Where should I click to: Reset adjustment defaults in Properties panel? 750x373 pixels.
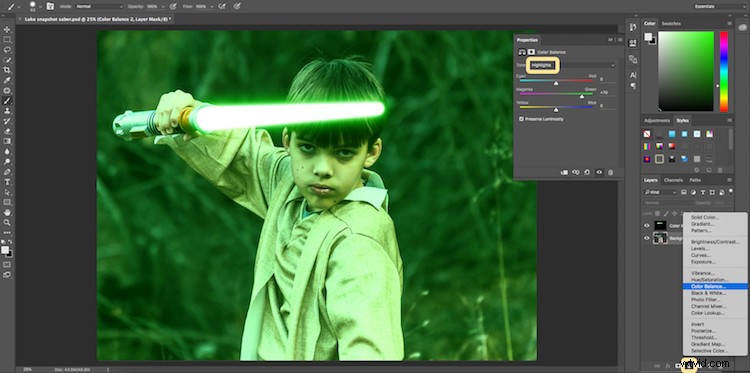(587, 172)
